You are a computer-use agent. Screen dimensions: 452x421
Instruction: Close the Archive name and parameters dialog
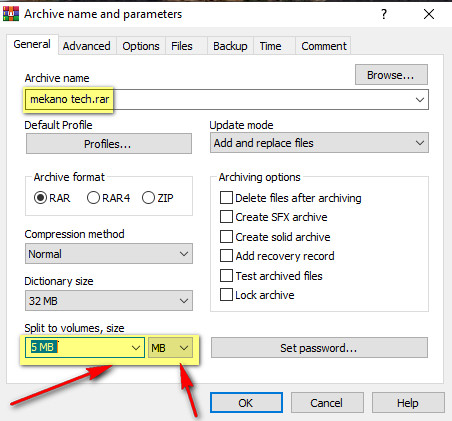(429, 14)
